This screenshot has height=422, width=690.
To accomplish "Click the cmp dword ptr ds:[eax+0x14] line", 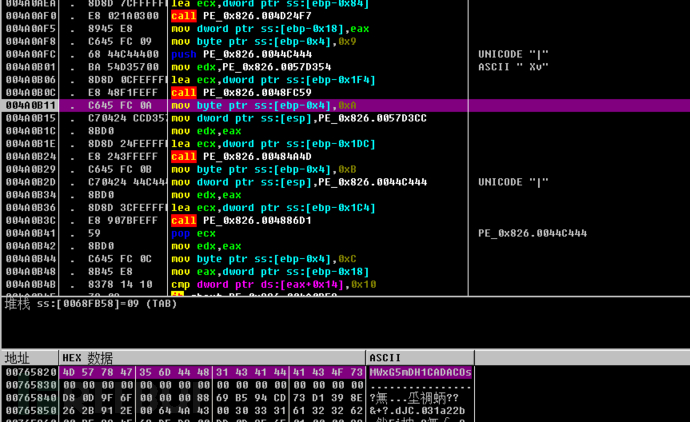I will [x=273, y=285].
